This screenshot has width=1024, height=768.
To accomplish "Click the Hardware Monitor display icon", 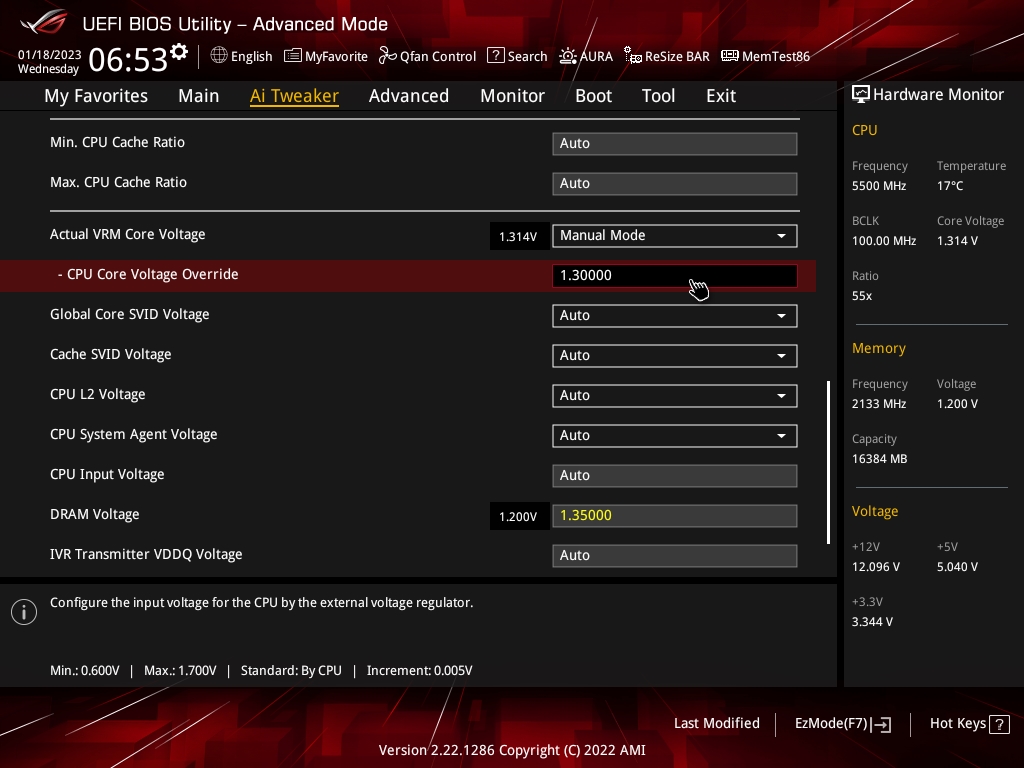I will pos(861,95).
